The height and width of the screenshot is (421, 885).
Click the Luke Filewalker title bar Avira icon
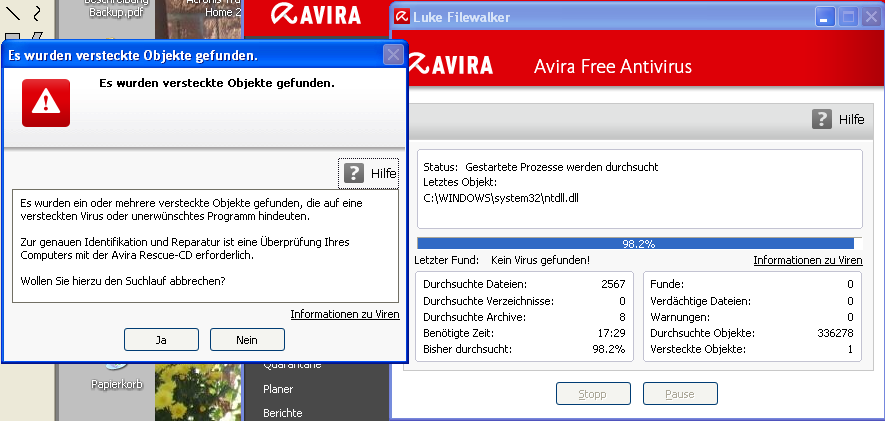pos(402,17)
